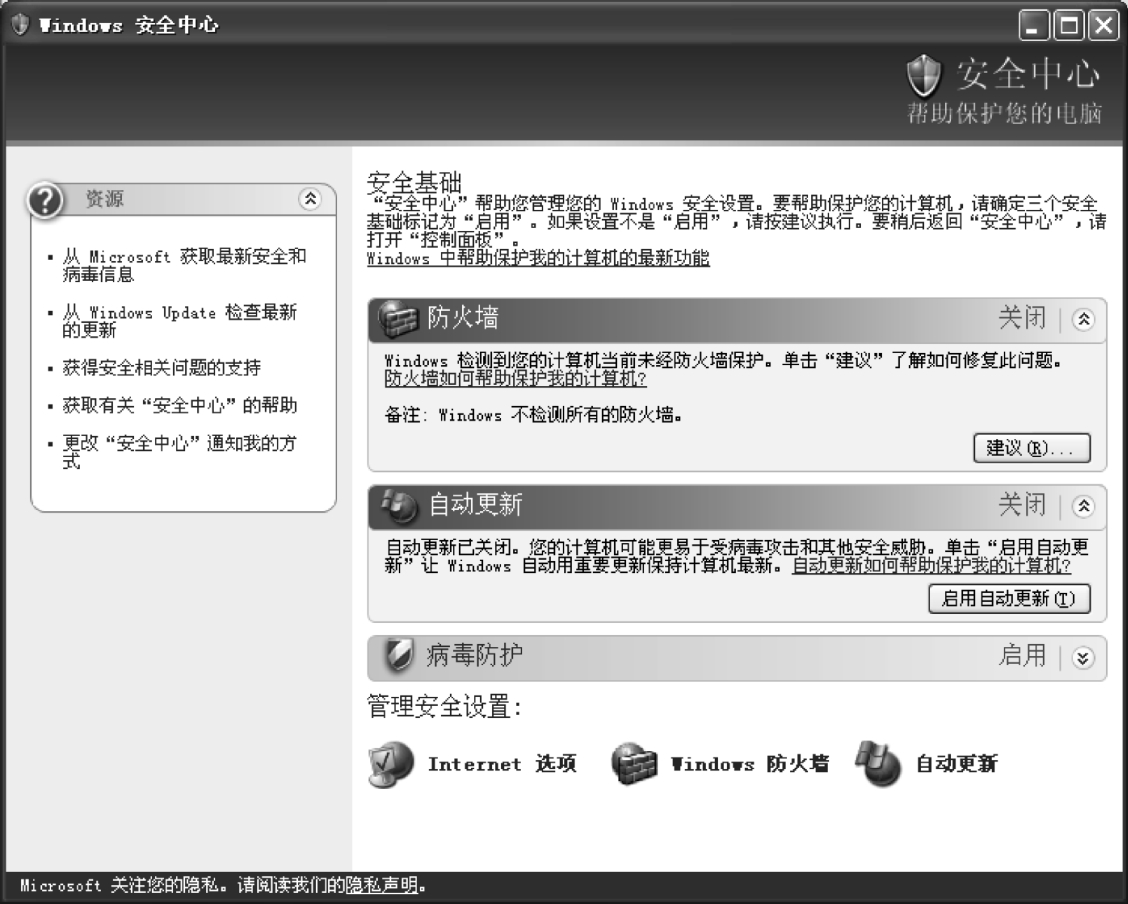The image size is (1128, 904).
Task: Click the 防火墙 status text 关闭
Action: (1022, 318)
